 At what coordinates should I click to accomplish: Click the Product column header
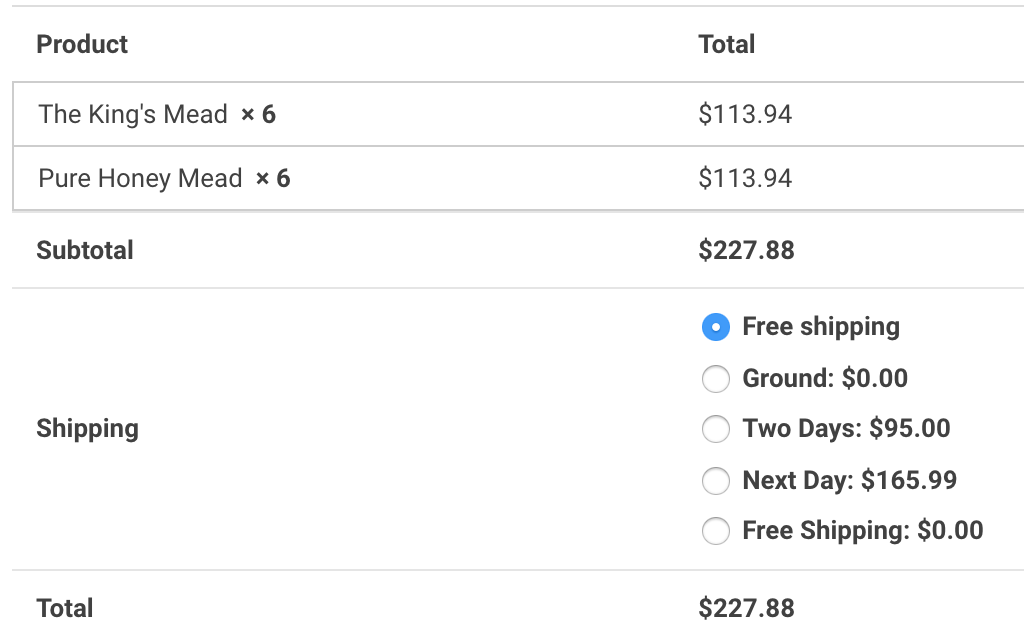tap(82, 45)
